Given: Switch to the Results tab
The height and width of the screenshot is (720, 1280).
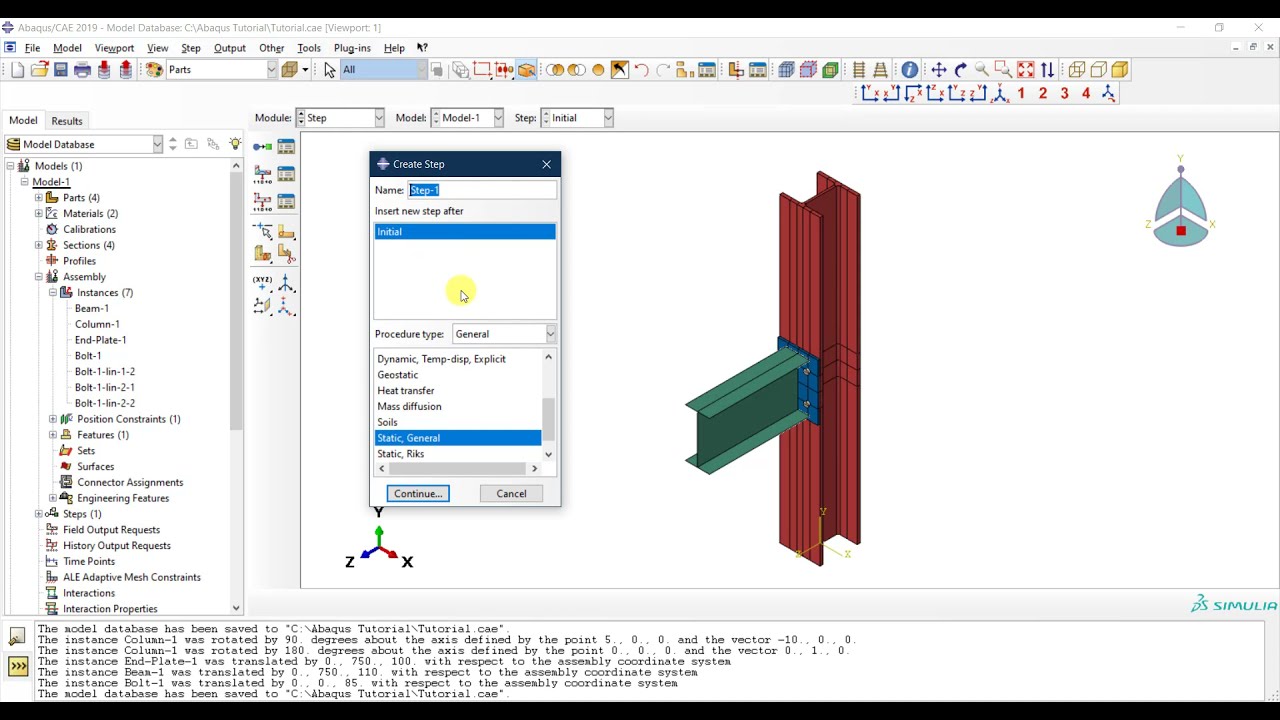Looking at the screenshot, I should click(67, 121).
